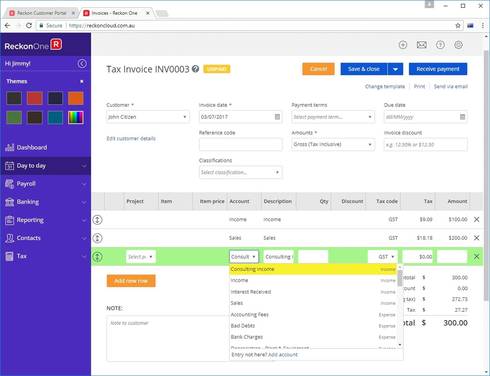
Task: Pick the rainbow custom theme swatch
Action: point(76,117)
